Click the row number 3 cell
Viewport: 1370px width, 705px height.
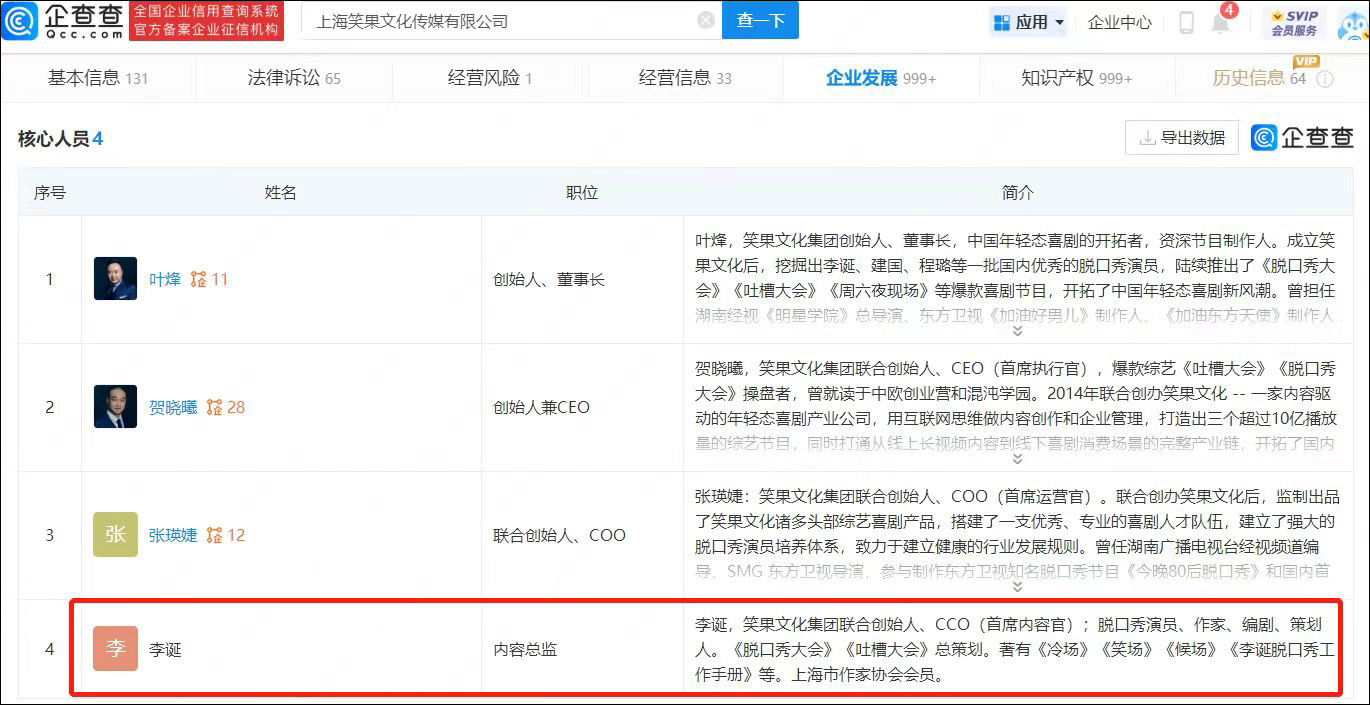[x=50, y=536]
